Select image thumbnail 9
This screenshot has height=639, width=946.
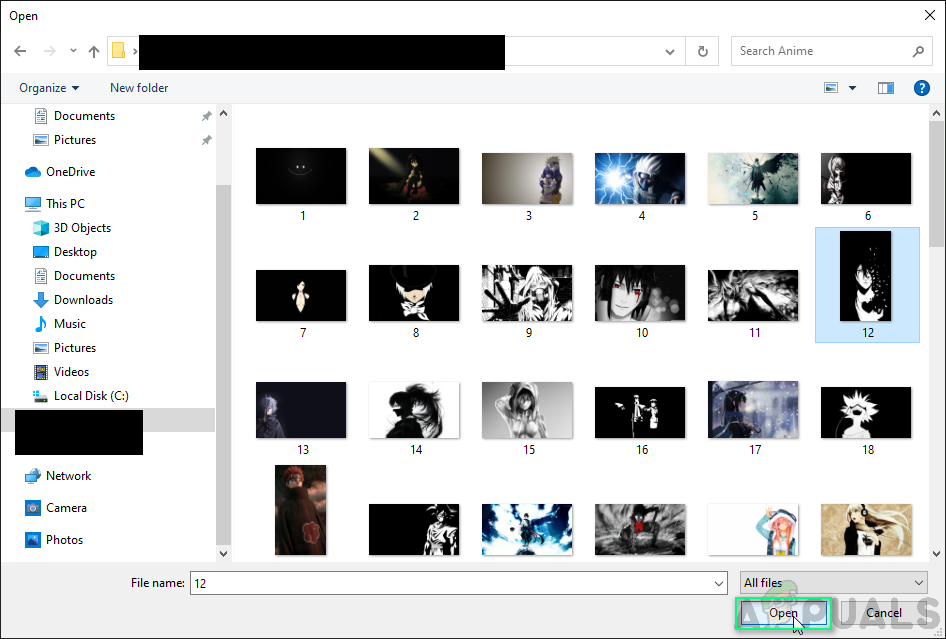click(x=527, y=293)
